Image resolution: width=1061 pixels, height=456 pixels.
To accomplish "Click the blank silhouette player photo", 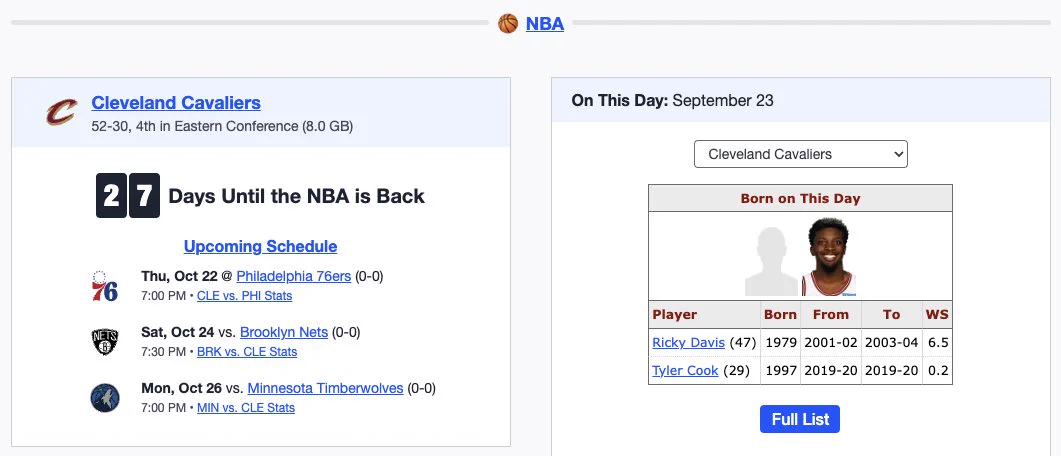I will (772, 261).
